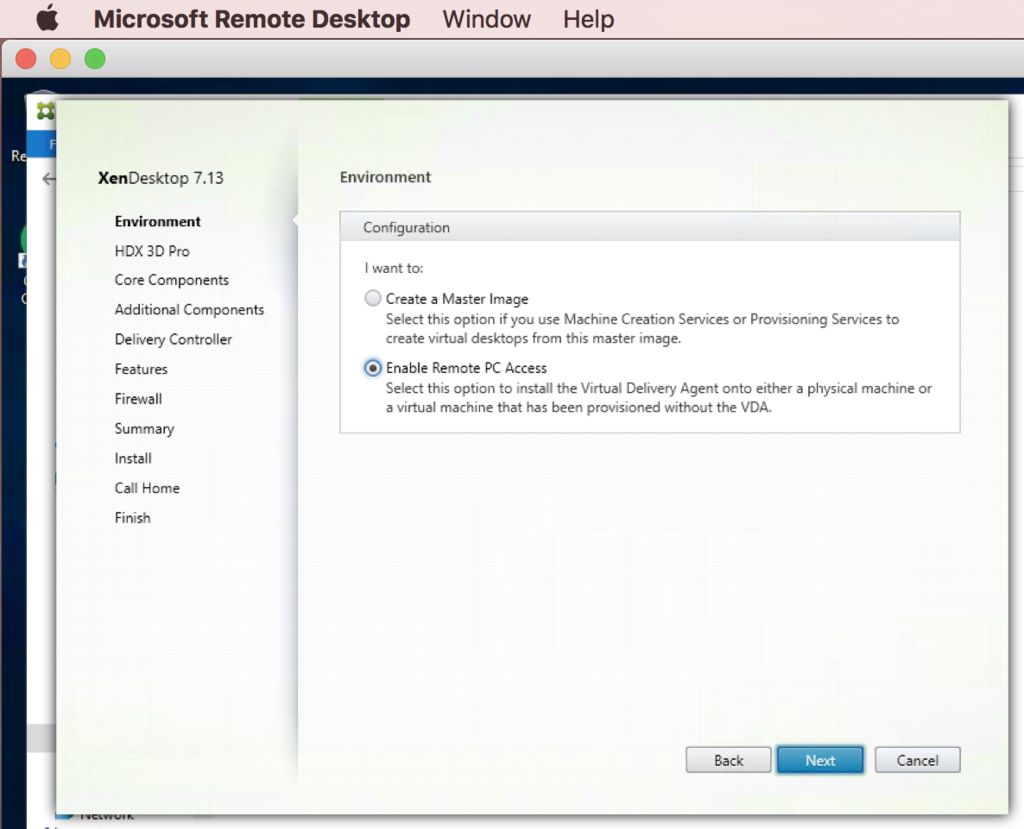Screen dimensions: 1024x829
Task: Click the yellow minimize window button
Action: click(x=61, y=59)
